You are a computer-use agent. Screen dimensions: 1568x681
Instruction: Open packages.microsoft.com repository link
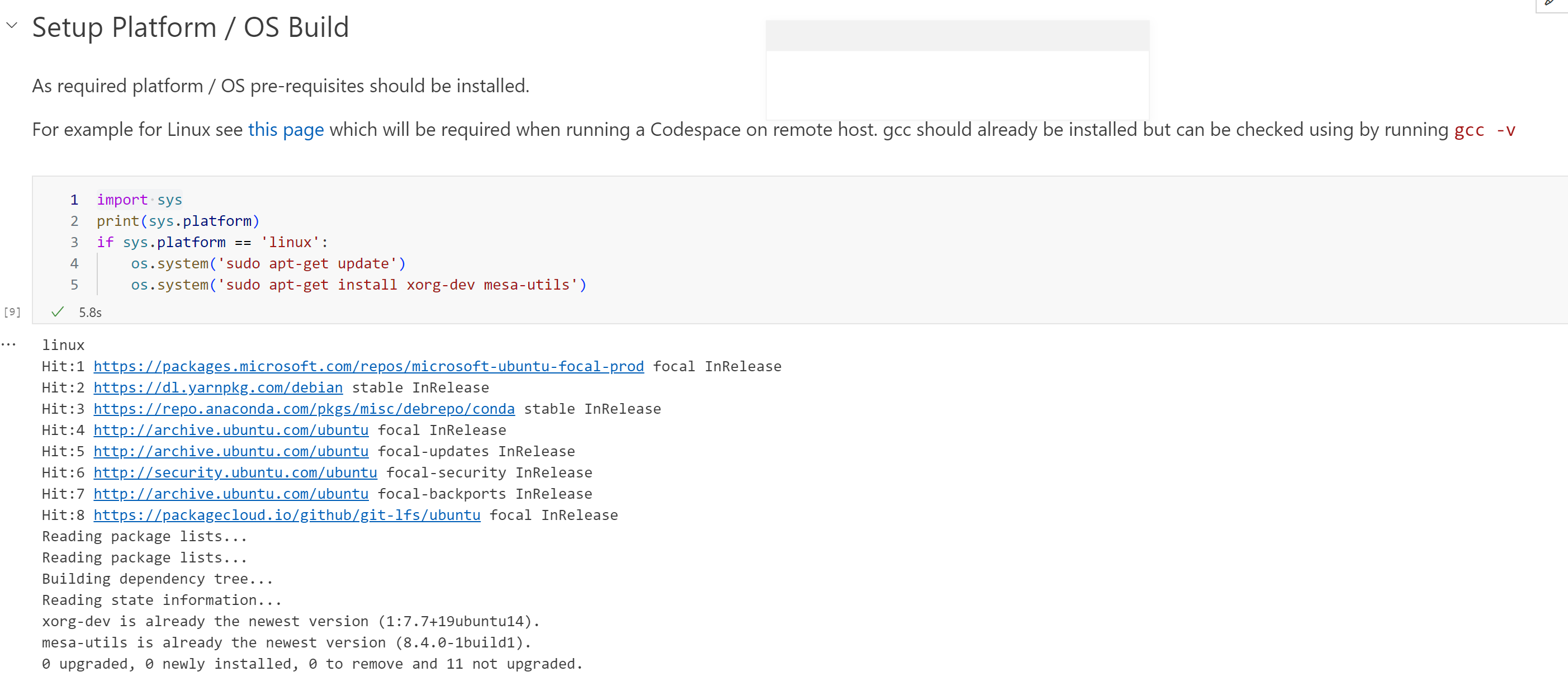(368, 366)
